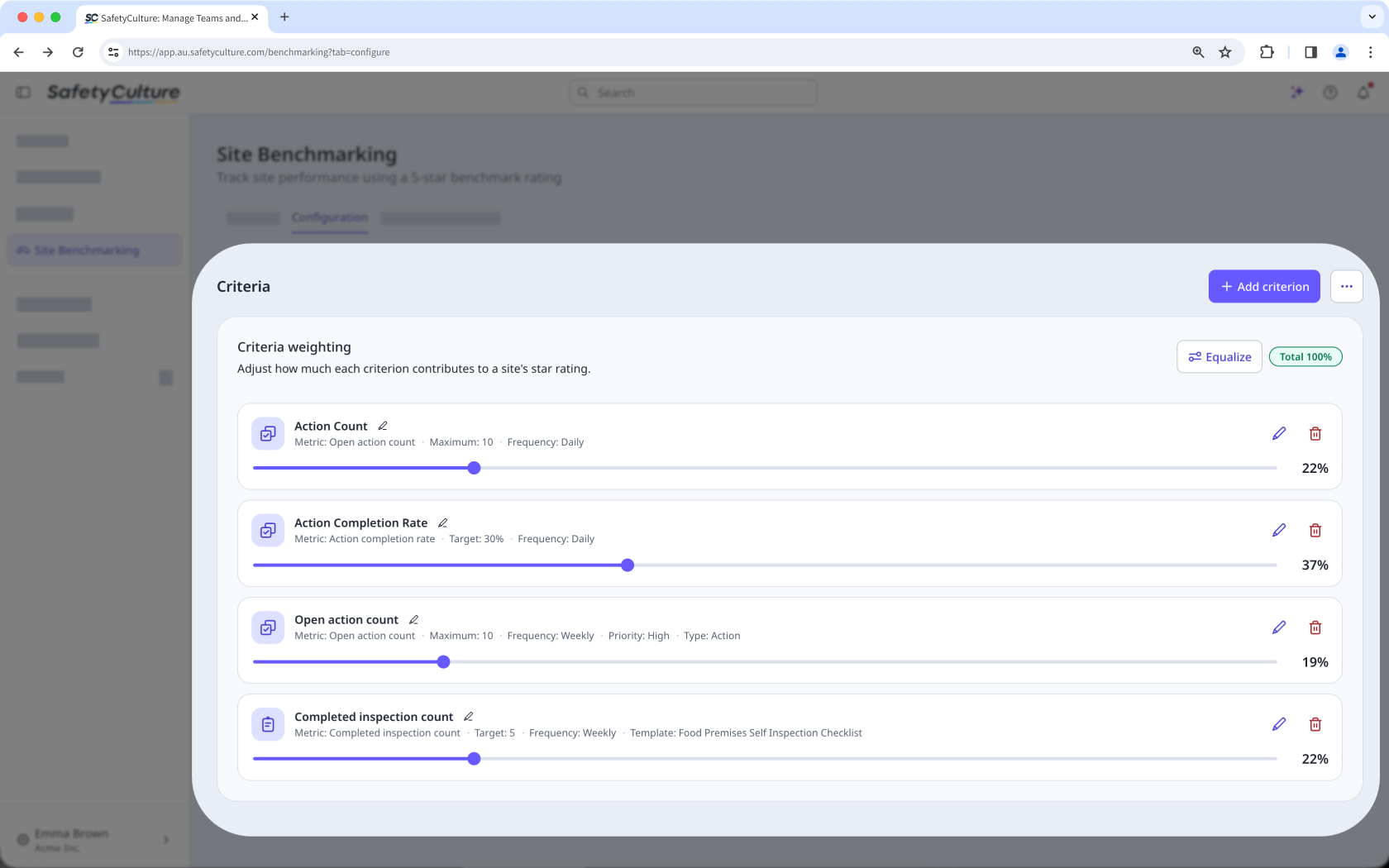Delete the Open action count criterion
The image size is (1389, 868).
[x=1315, y=627]
